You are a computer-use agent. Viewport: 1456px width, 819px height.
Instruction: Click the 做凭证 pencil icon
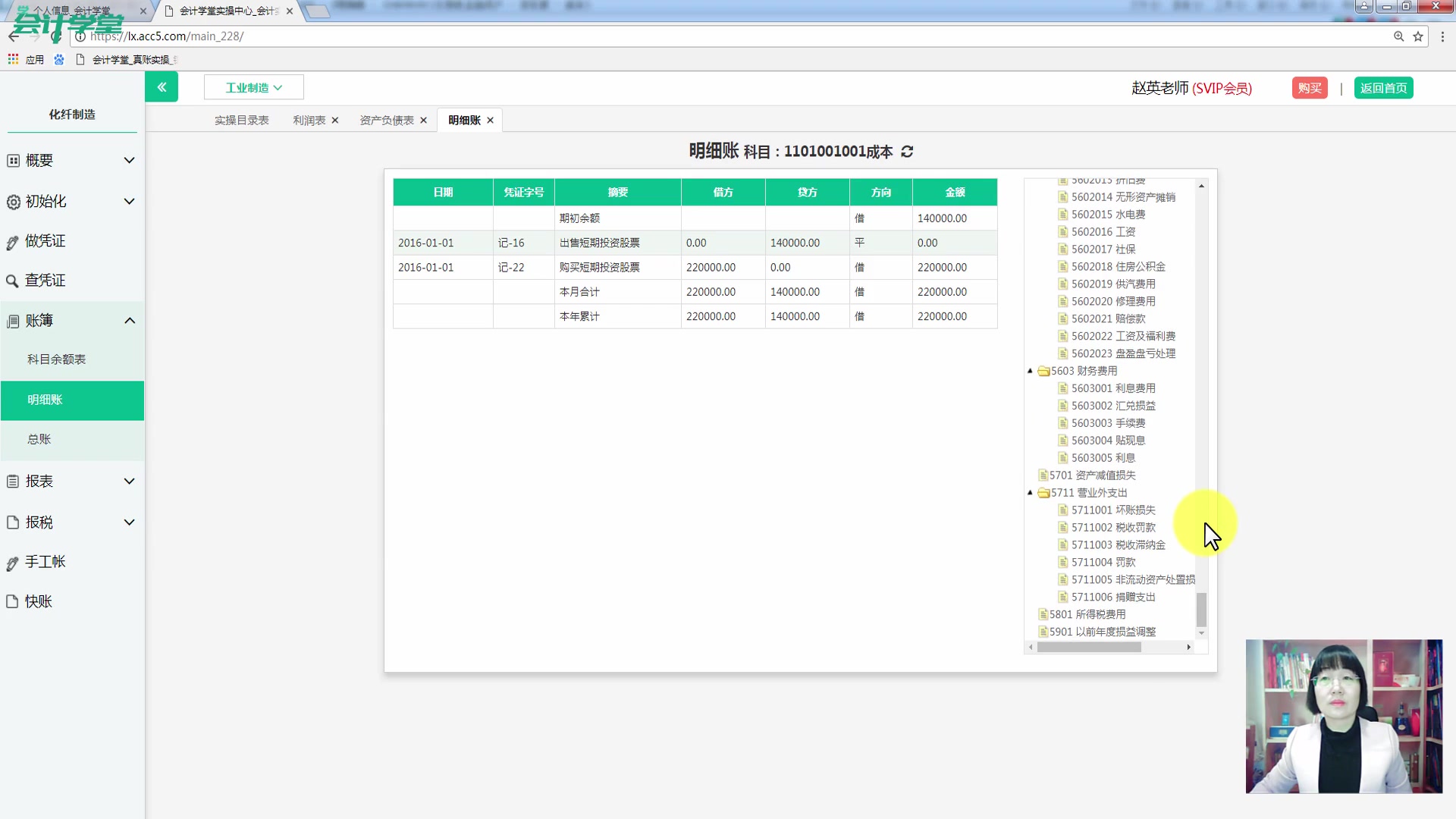tap(12, 243)
